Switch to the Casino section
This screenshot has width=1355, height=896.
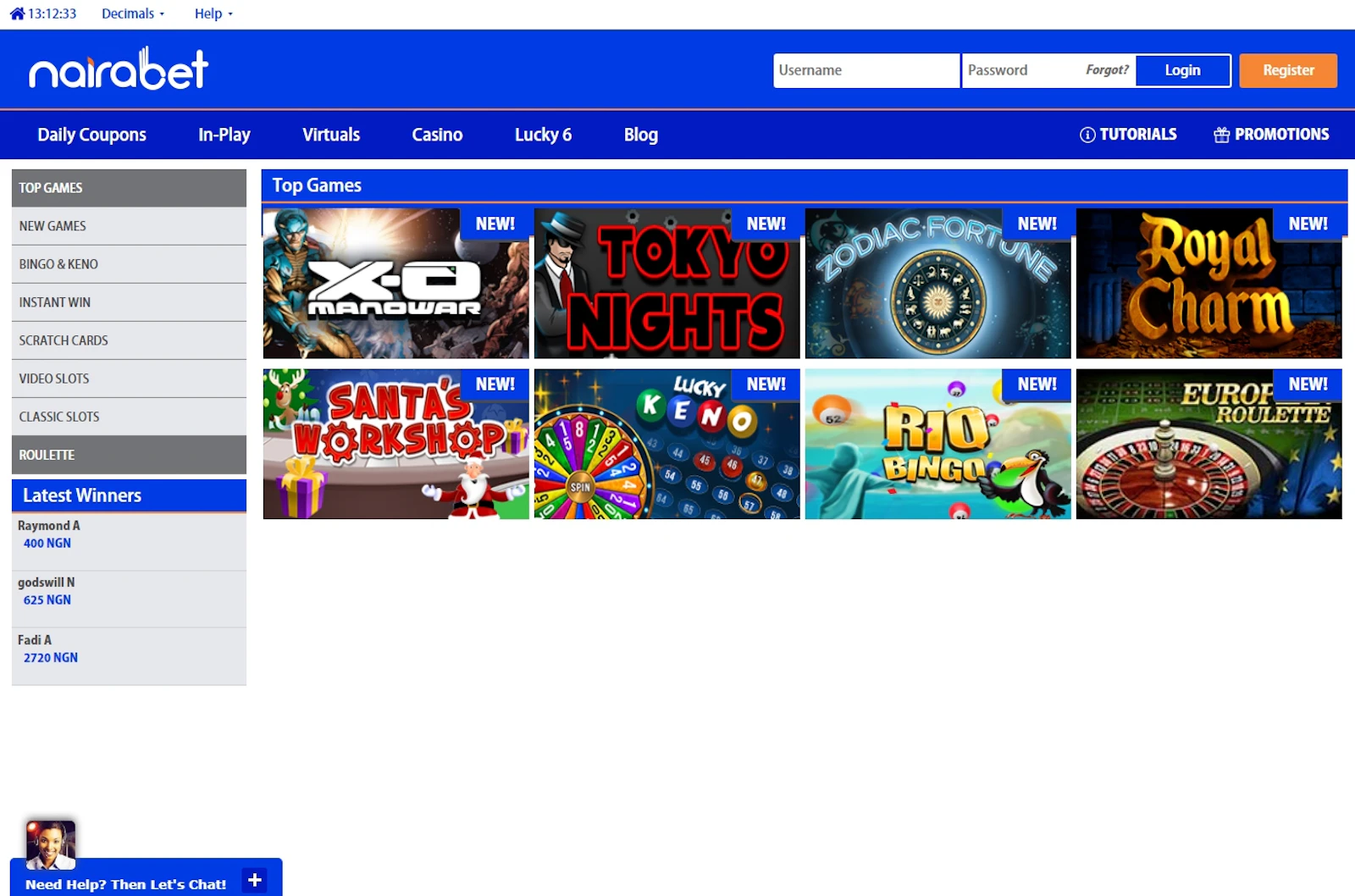pyautogui.click(x=437, y=135)
